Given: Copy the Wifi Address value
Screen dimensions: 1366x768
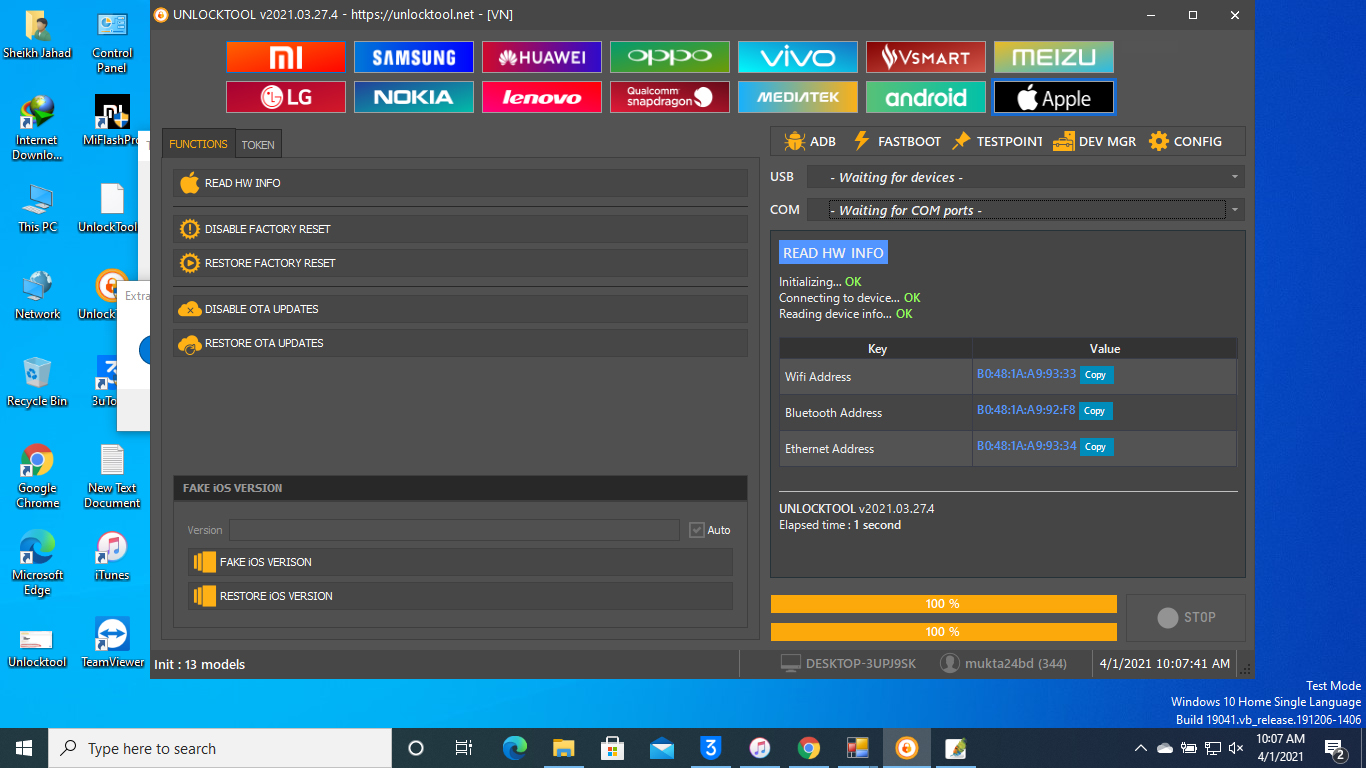Looking at the screenshot, I should [1096, 375].
